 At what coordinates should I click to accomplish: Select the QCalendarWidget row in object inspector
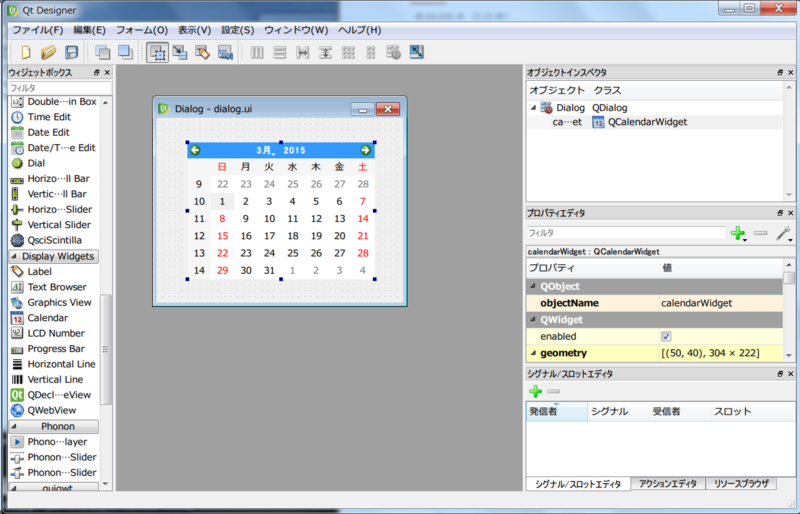(x=655, y=122)
